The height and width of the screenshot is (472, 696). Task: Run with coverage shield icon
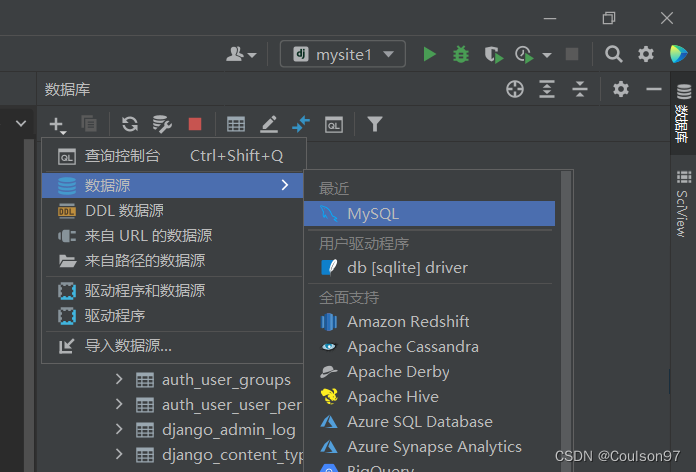[x=494, y=55]
